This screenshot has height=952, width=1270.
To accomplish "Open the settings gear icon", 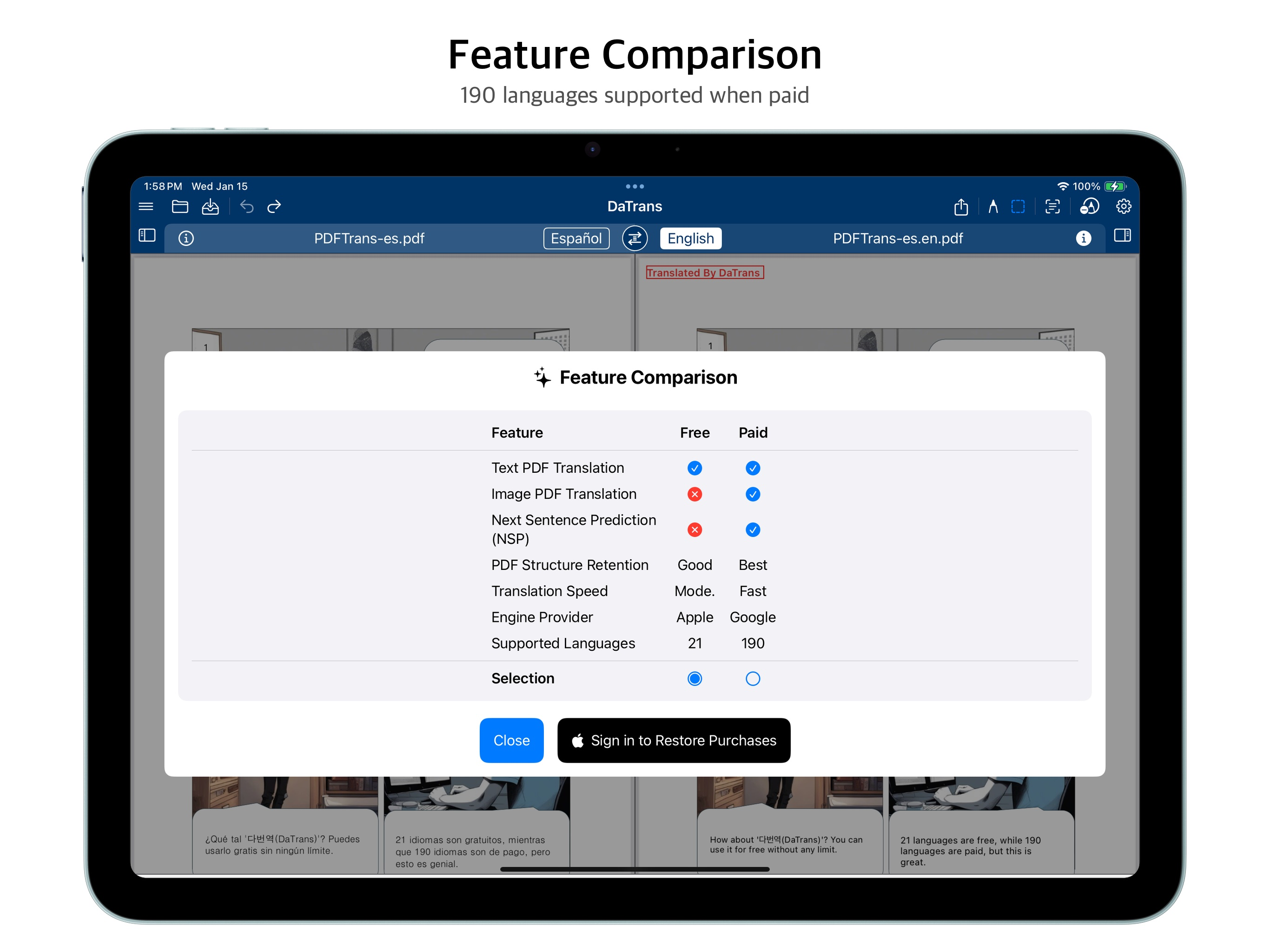I will click(x=1123, y=206).
